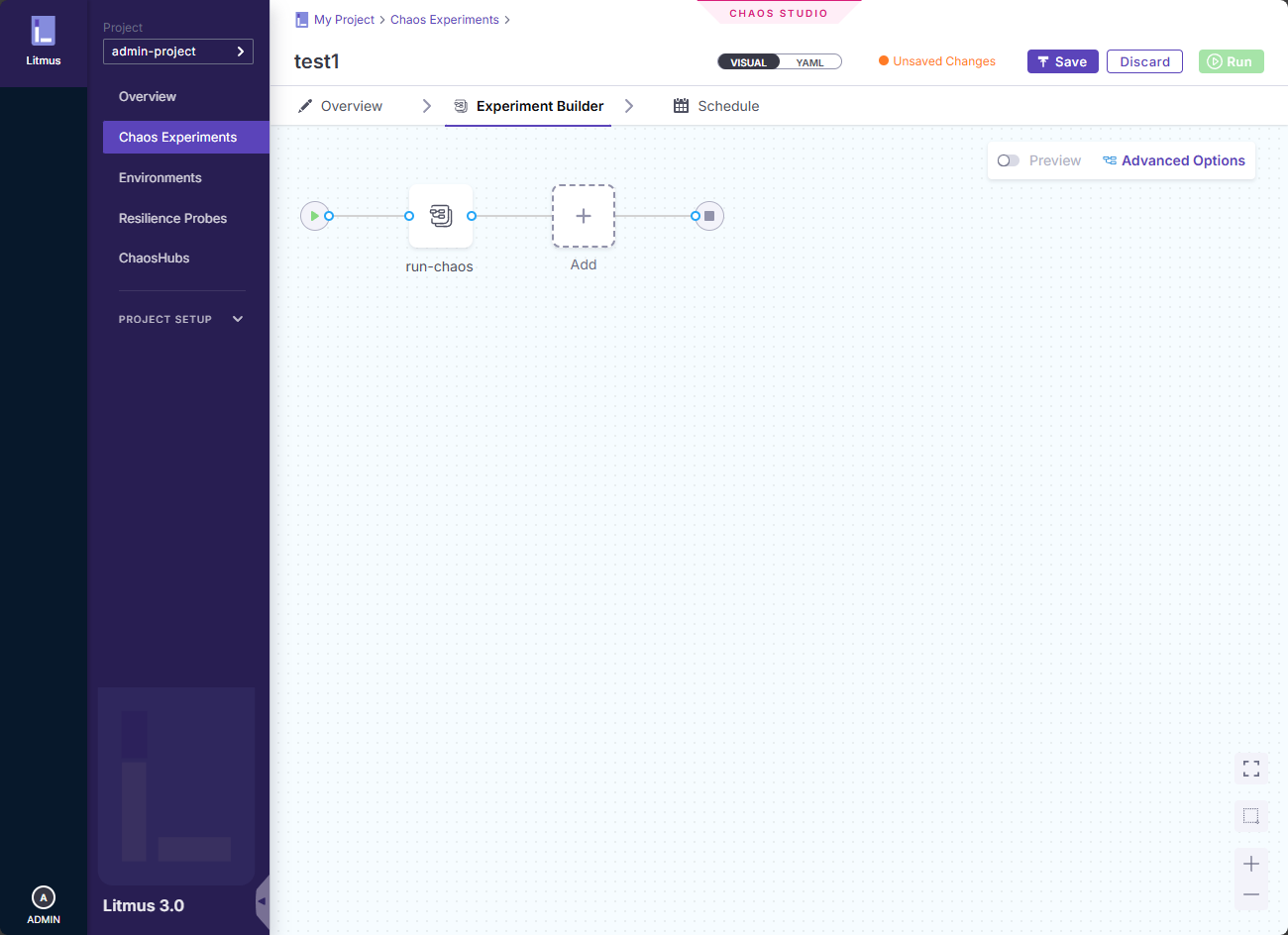
Task: Click the end stop node
Action: [x=709, y=216]
